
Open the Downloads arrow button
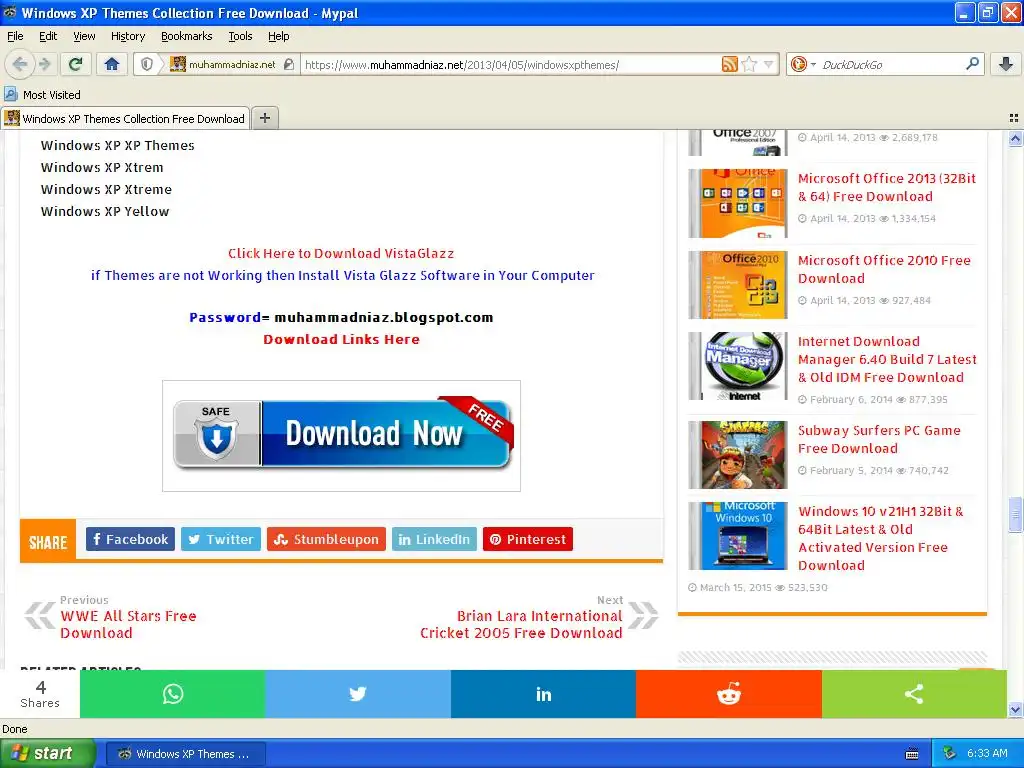[1006, 64]
